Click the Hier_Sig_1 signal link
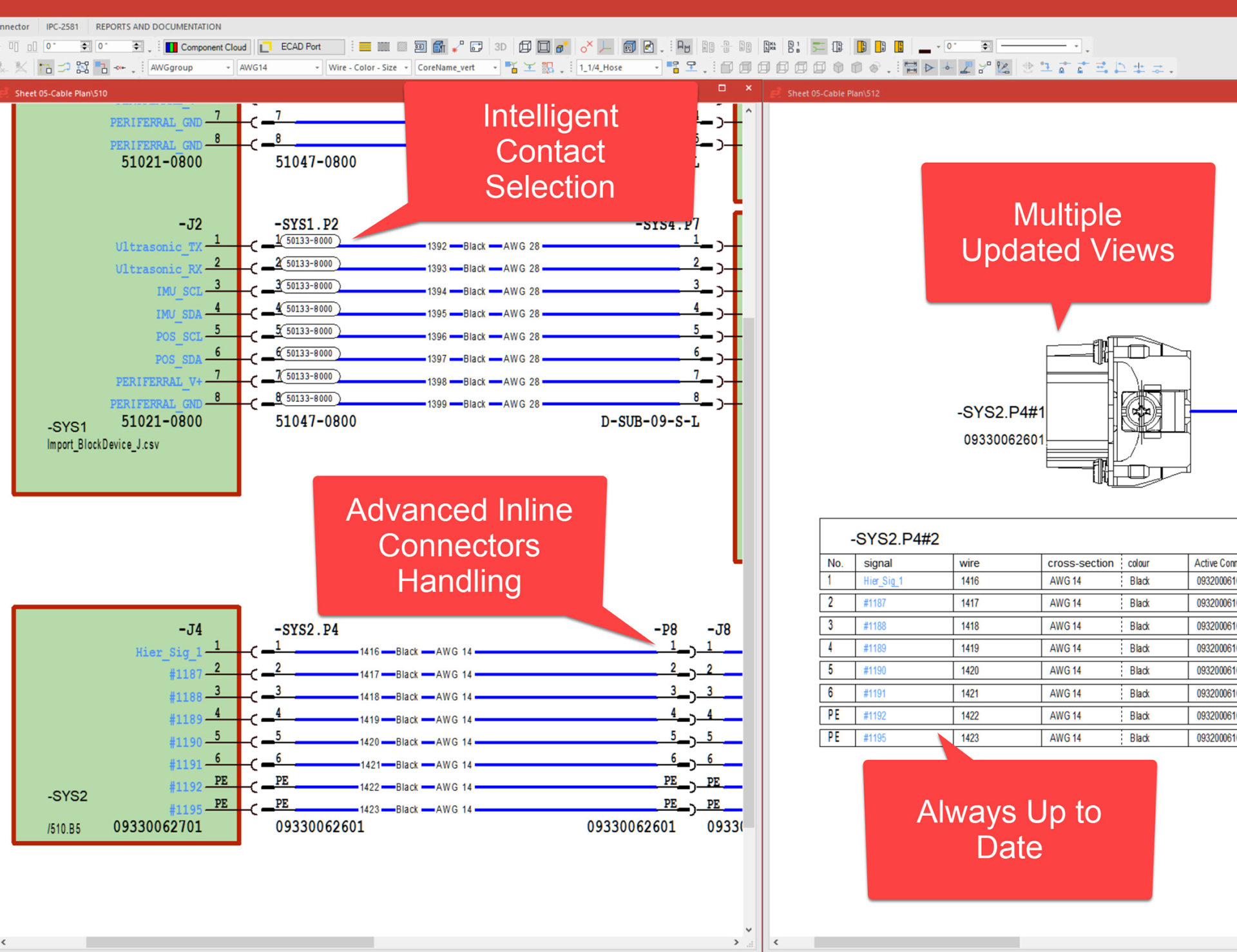This screenshot has width=1237, height=952. click(x=883, y=580)
